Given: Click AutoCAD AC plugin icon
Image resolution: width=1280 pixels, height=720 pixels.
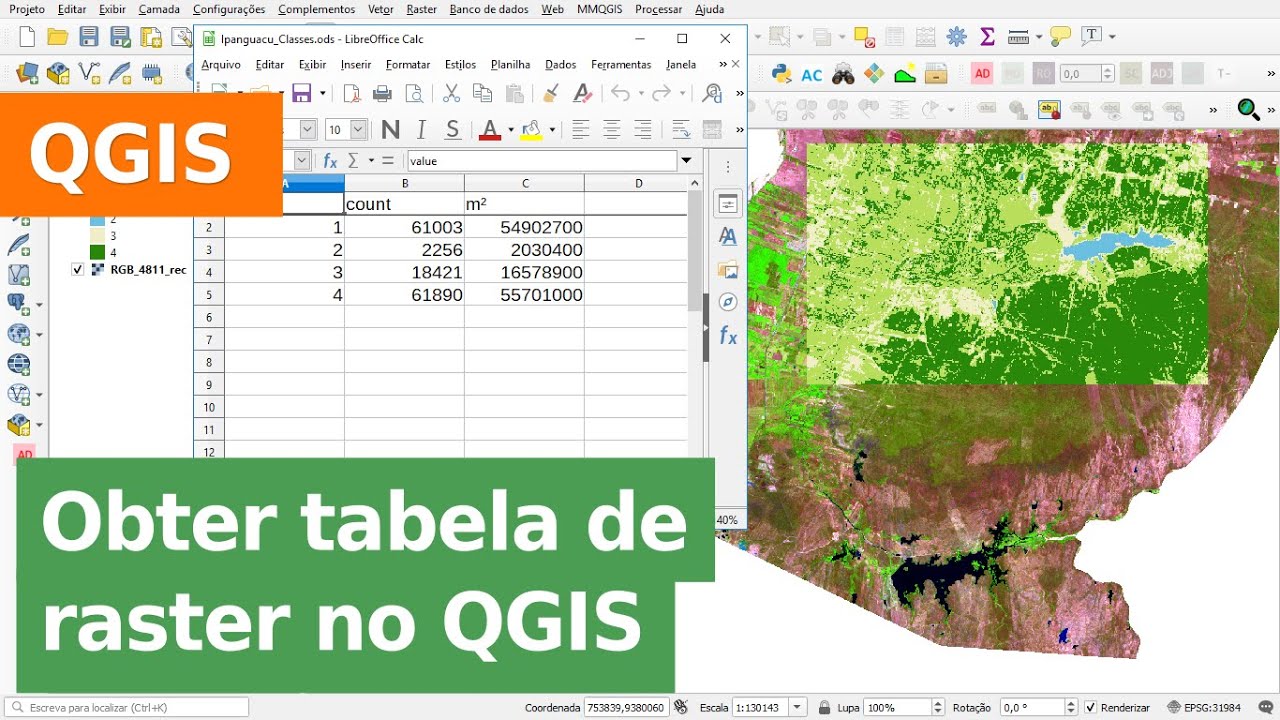Looking at the screenshot, I should pyautogui.click(x=812, y=74).
